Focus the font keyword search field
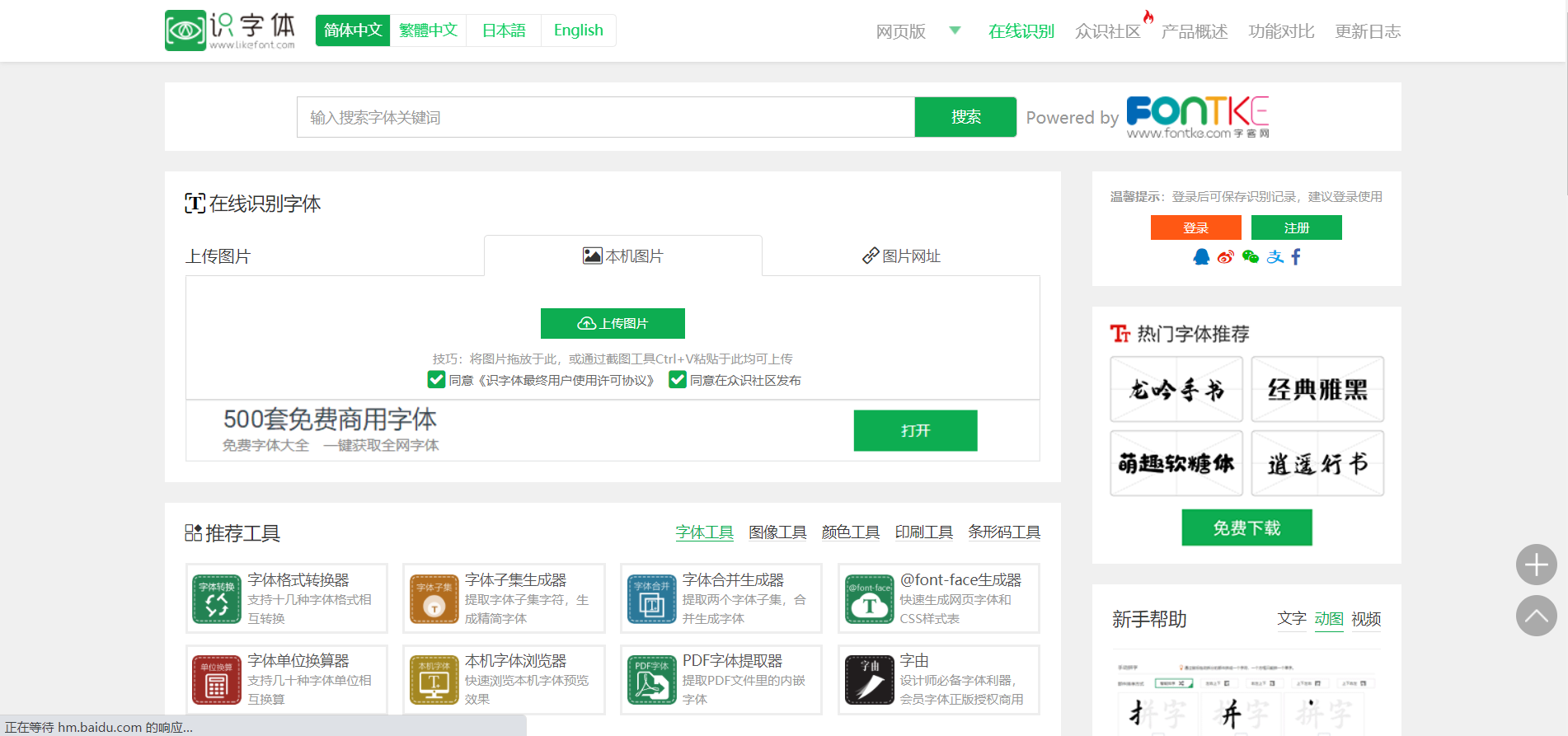Image resolution: width=1568 pixels, height=736 pixels. click(606, 117)
